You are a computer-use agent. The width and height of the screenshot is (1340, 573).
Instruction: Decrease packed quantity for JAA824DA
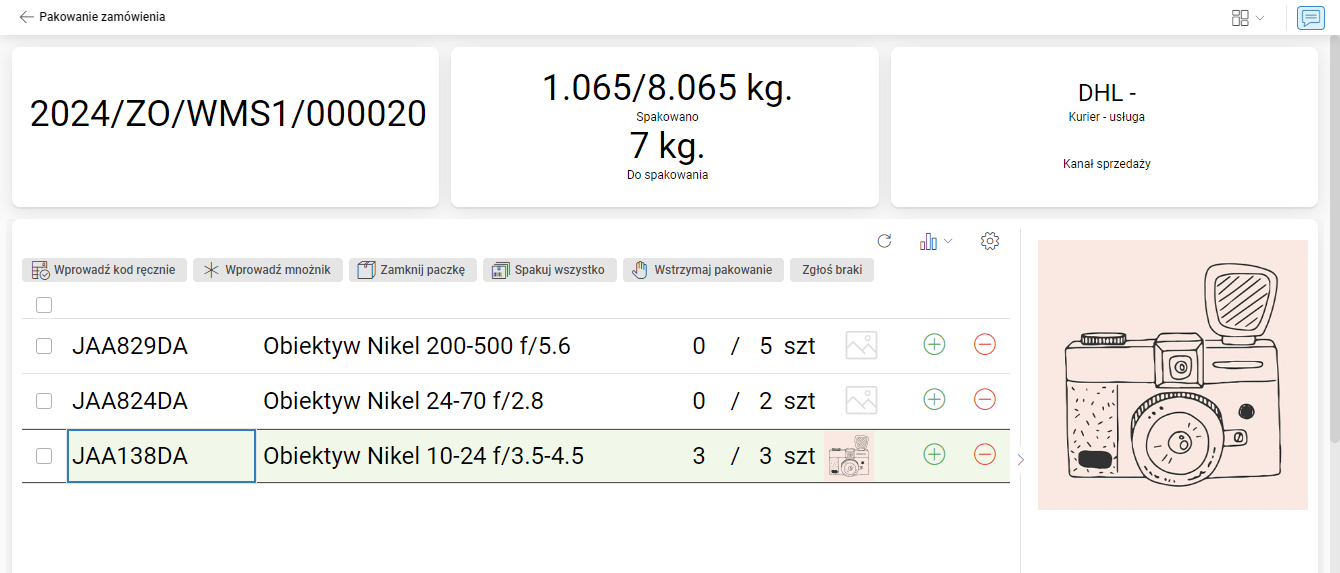(984, 400)
